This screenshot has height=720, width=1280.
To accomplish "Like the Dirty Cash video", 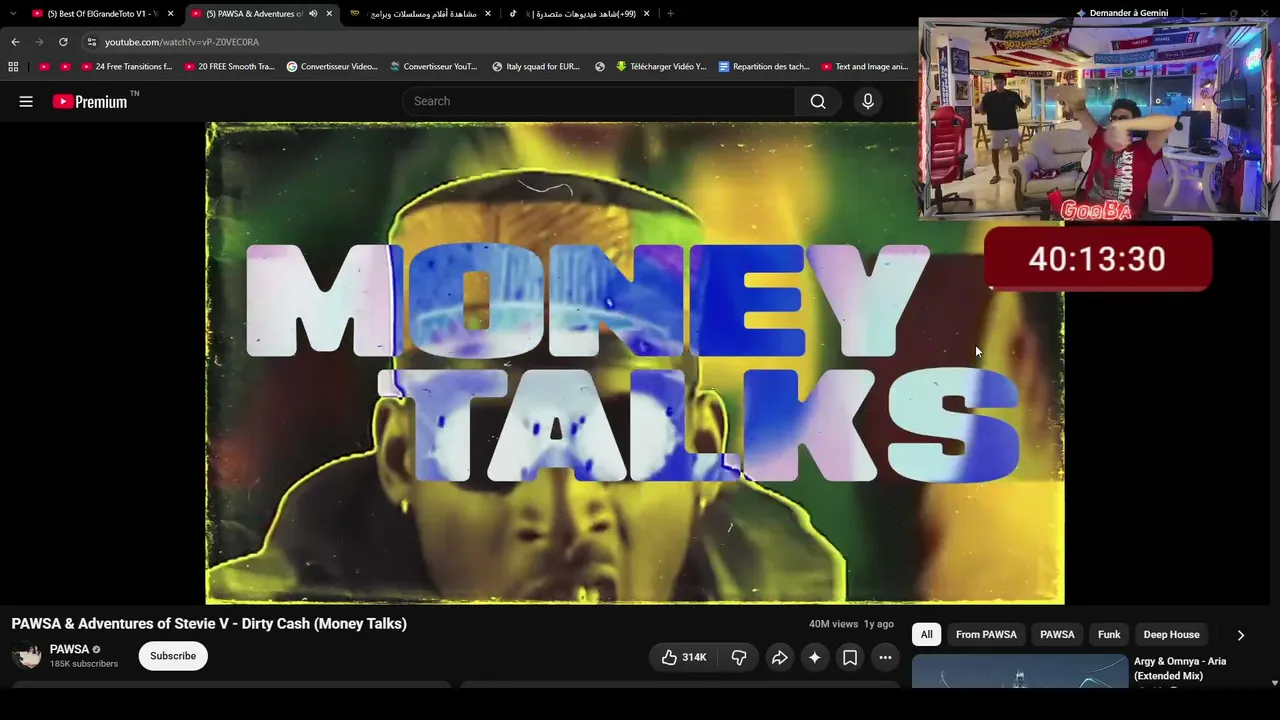I will [683, 657].
